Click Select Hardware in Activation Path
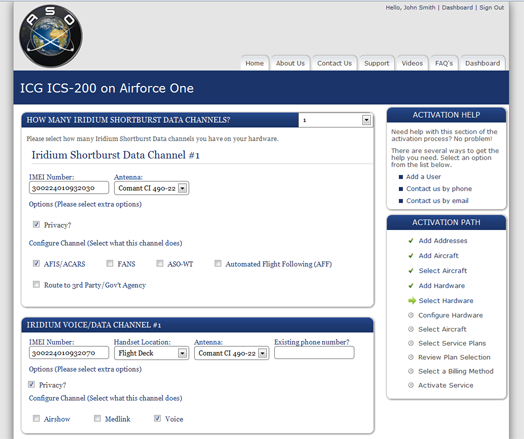Image resolution: width=524 pixels, height=439 pixels. [446, 301]
